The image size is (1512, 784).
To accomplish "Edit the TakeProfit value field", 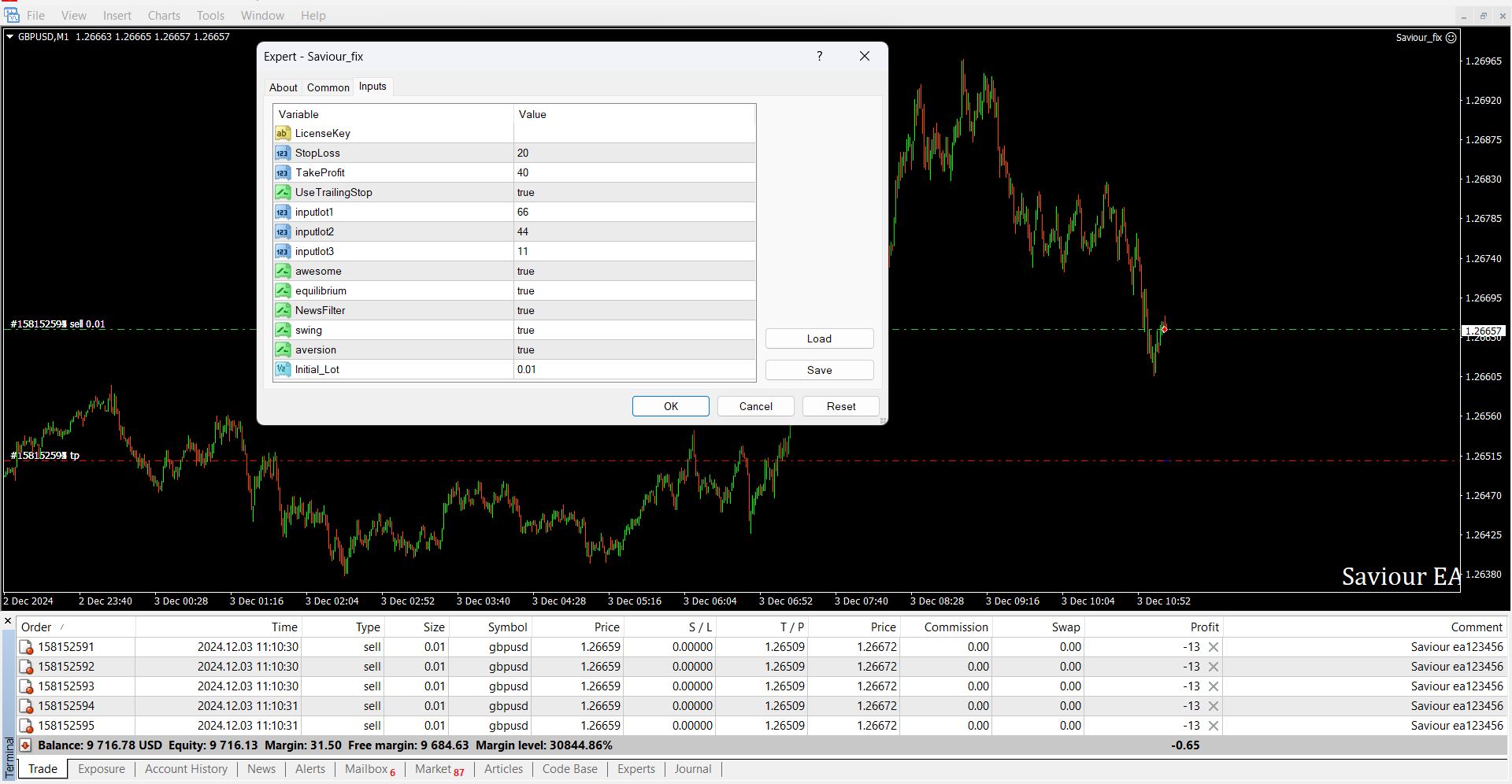I will [x=634, y=173].
